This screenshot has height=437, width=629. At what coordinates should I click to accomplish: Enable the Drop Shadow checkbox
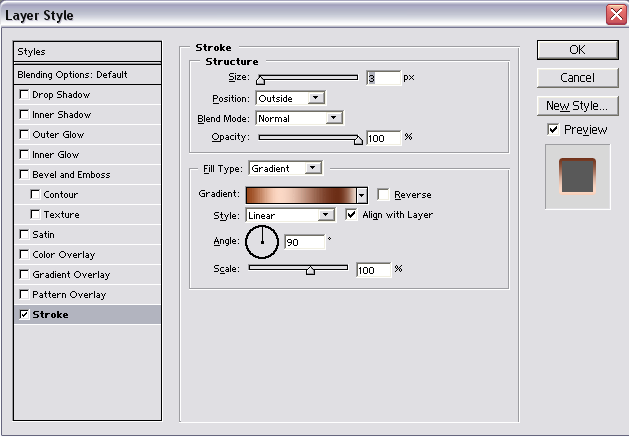point(24,94)
